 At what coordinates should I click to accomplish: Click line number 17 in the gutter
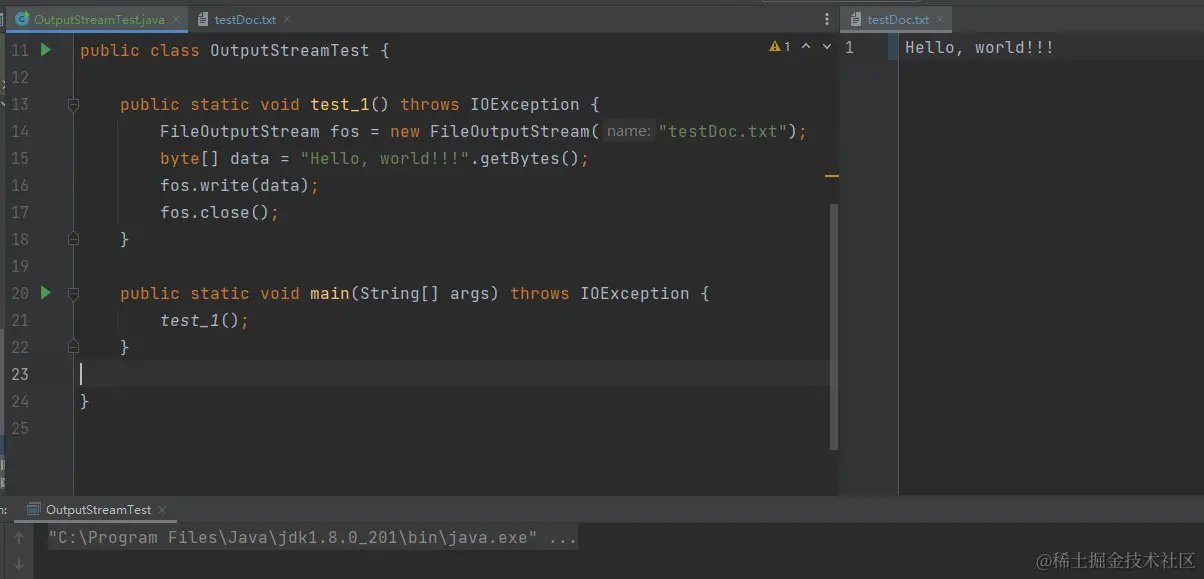pyautogui.click(x=19, y=212)
